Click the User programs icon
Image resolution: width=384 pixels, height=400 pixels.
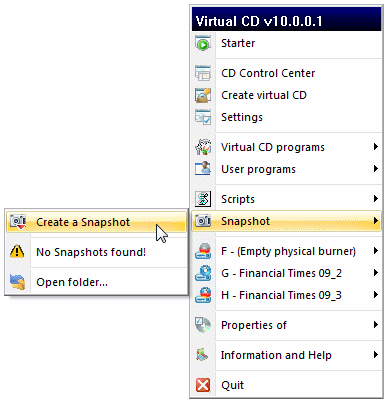[203, 169]
